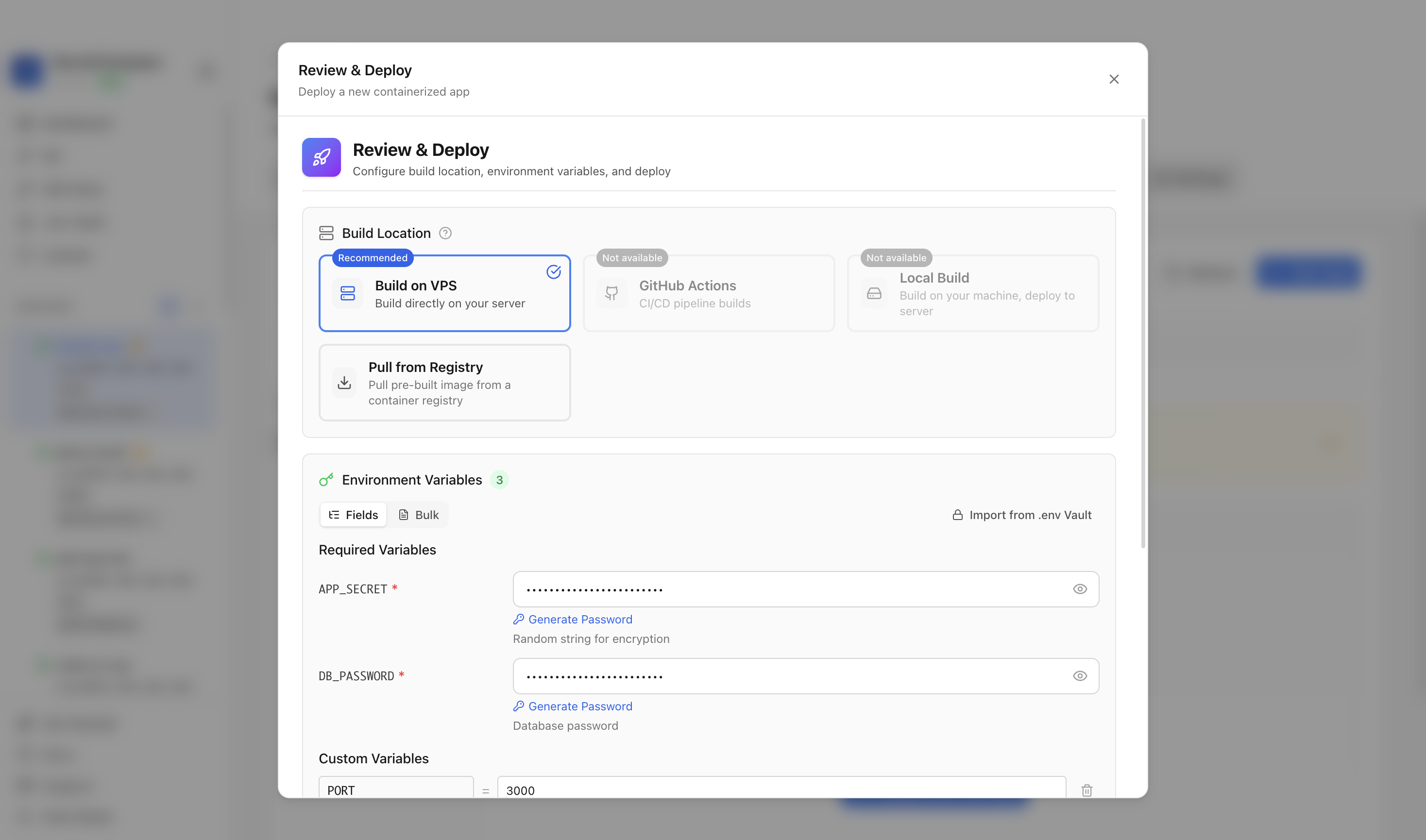Click key icon beside DB_PASSWORD Generate Password

[519, 706]
